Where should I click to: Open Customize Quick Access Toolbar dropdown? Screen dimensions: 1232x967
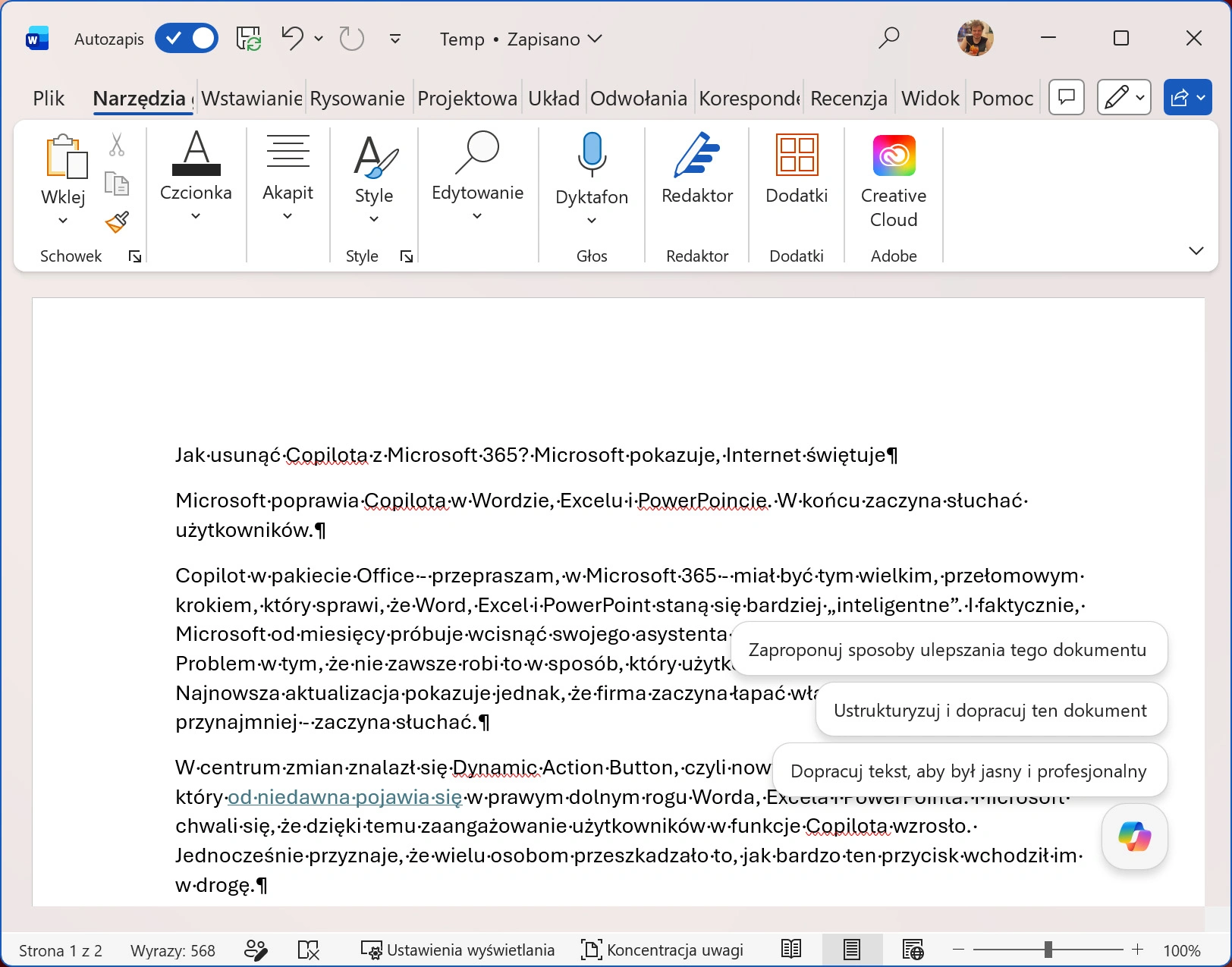(x=395, y=39)
